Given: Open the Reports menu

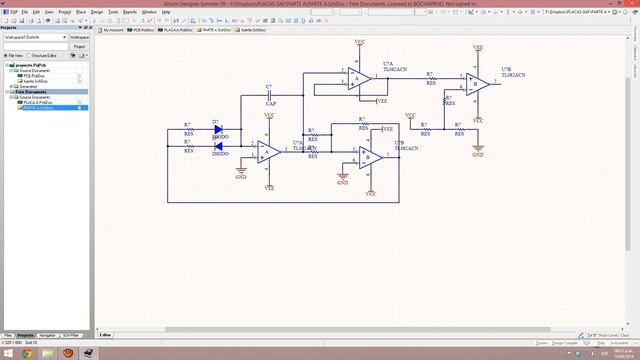Looking at the screenshot, I should (x=130, y=12).
